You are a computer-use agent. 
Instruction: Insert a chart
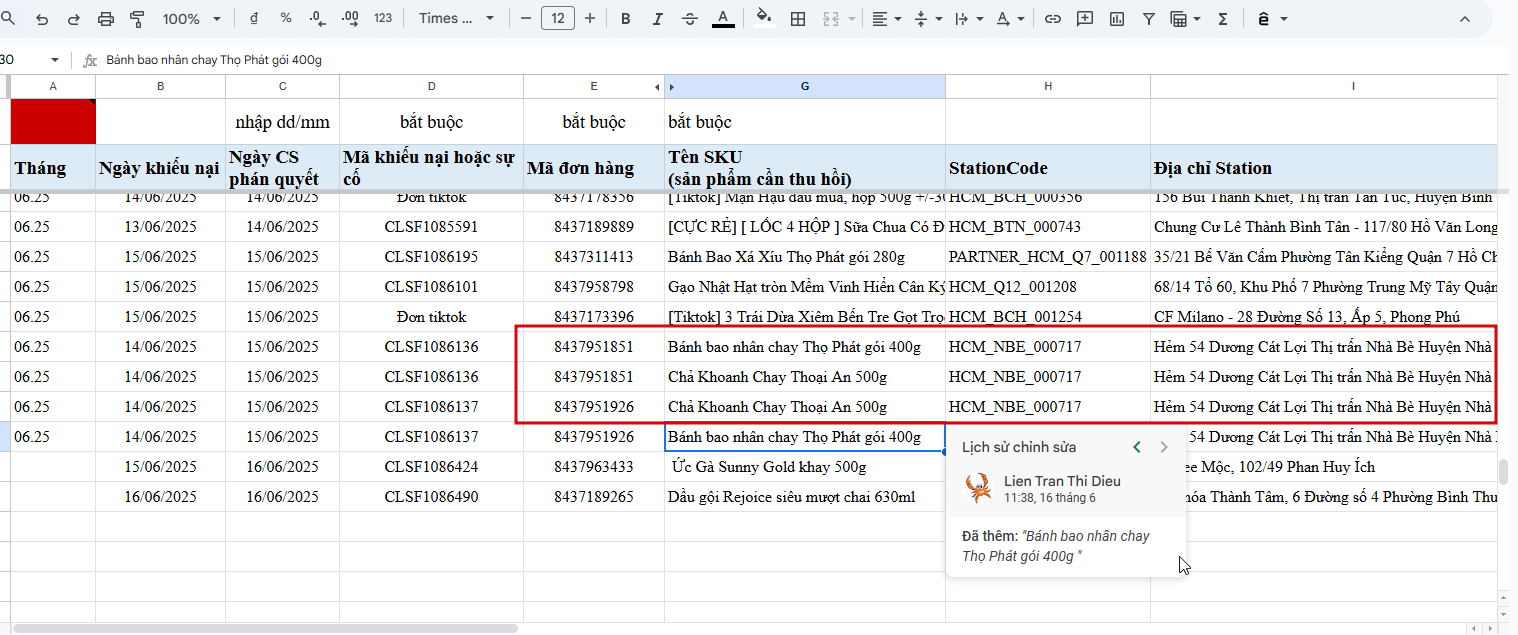(1117, 19)
